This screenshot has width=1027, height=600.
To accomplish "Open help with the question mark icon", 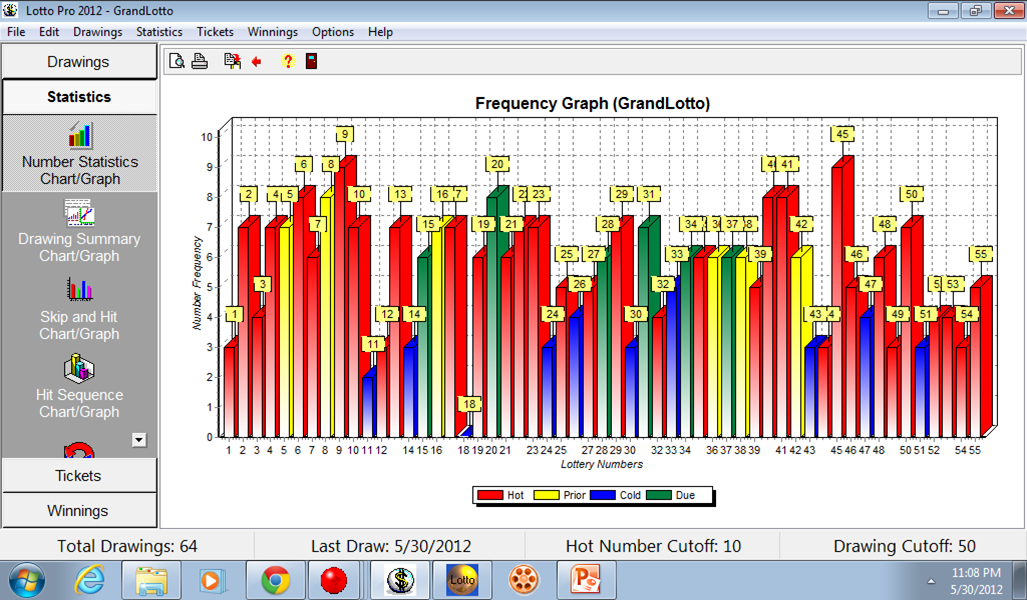I will [x=288, y=61].
